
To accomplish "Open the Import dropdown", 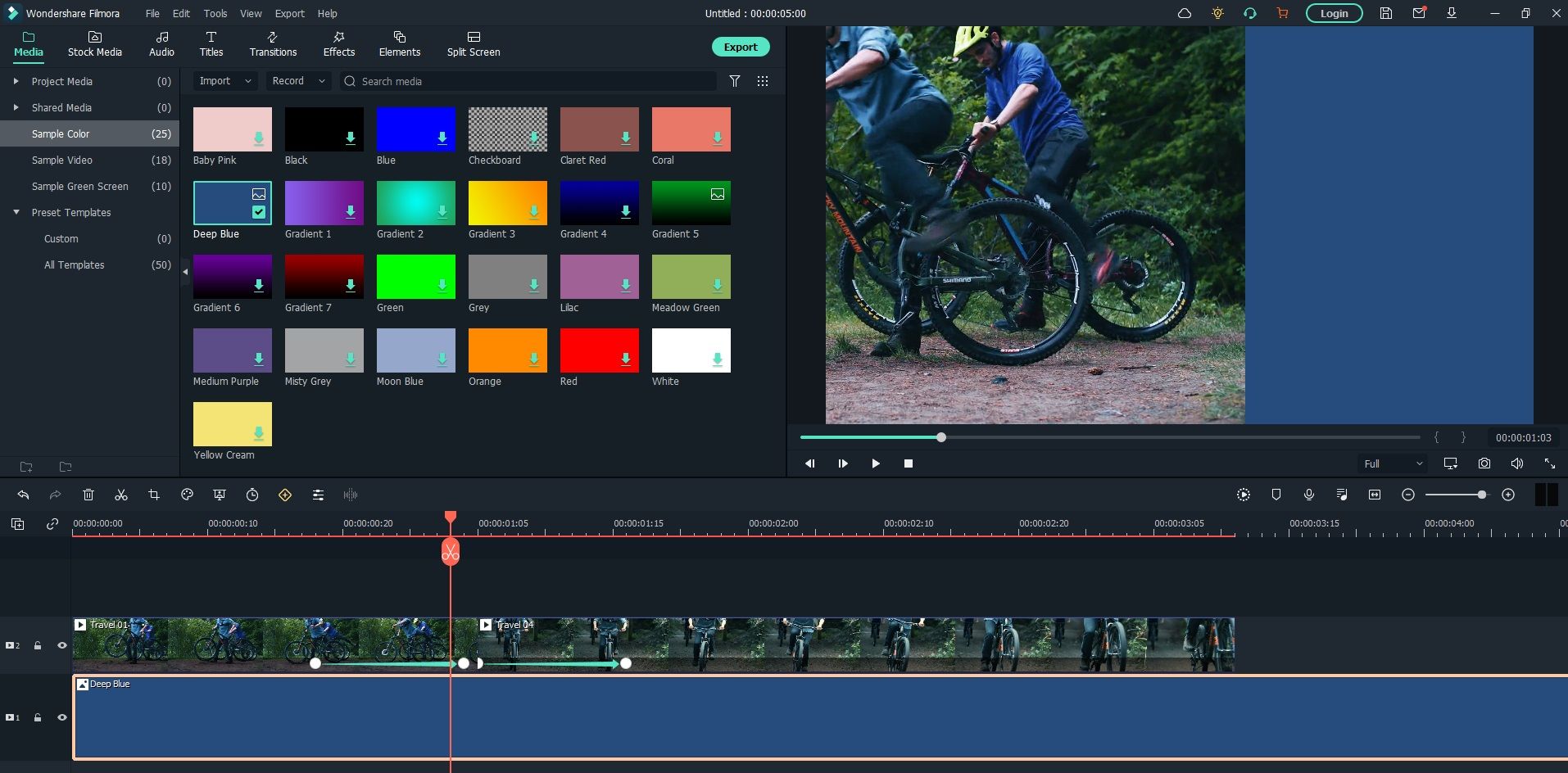I will 225,81.
